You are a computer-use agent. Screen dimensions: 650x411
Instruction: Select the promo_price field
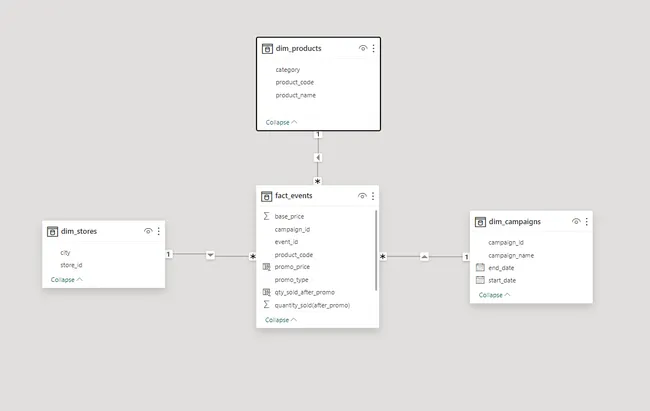click(x=292, y=267)
